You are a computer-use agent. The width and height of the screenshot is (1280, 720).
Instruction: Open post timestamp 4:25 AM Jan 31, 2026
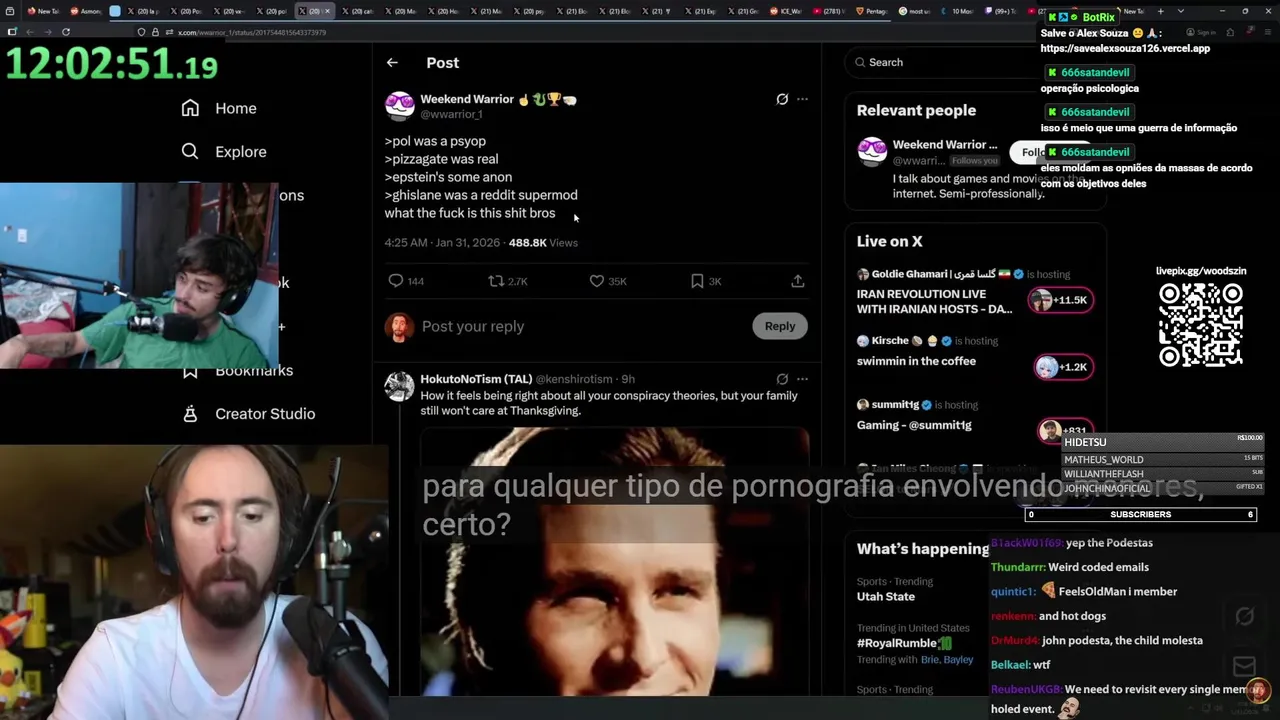point(443,243)
